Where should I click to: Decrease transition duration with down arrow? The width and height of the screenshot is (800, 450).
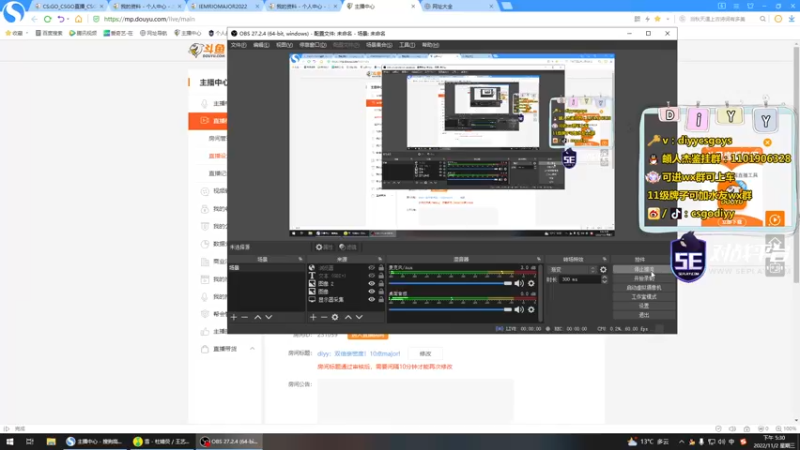click(x=605, y=282)
